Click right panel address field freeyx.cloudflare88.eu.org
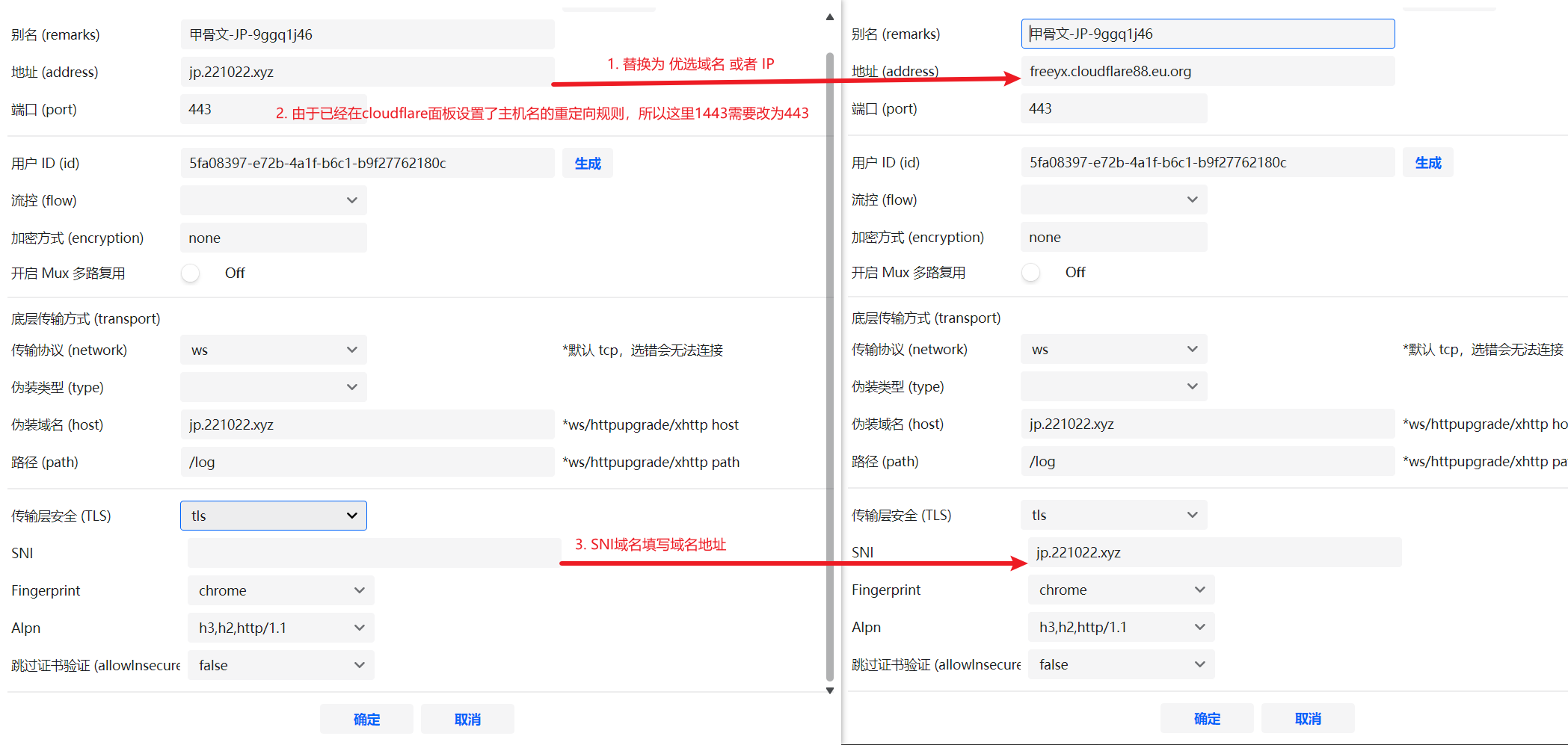Viewport: 1568px width, 745px height. point(1207,71)
